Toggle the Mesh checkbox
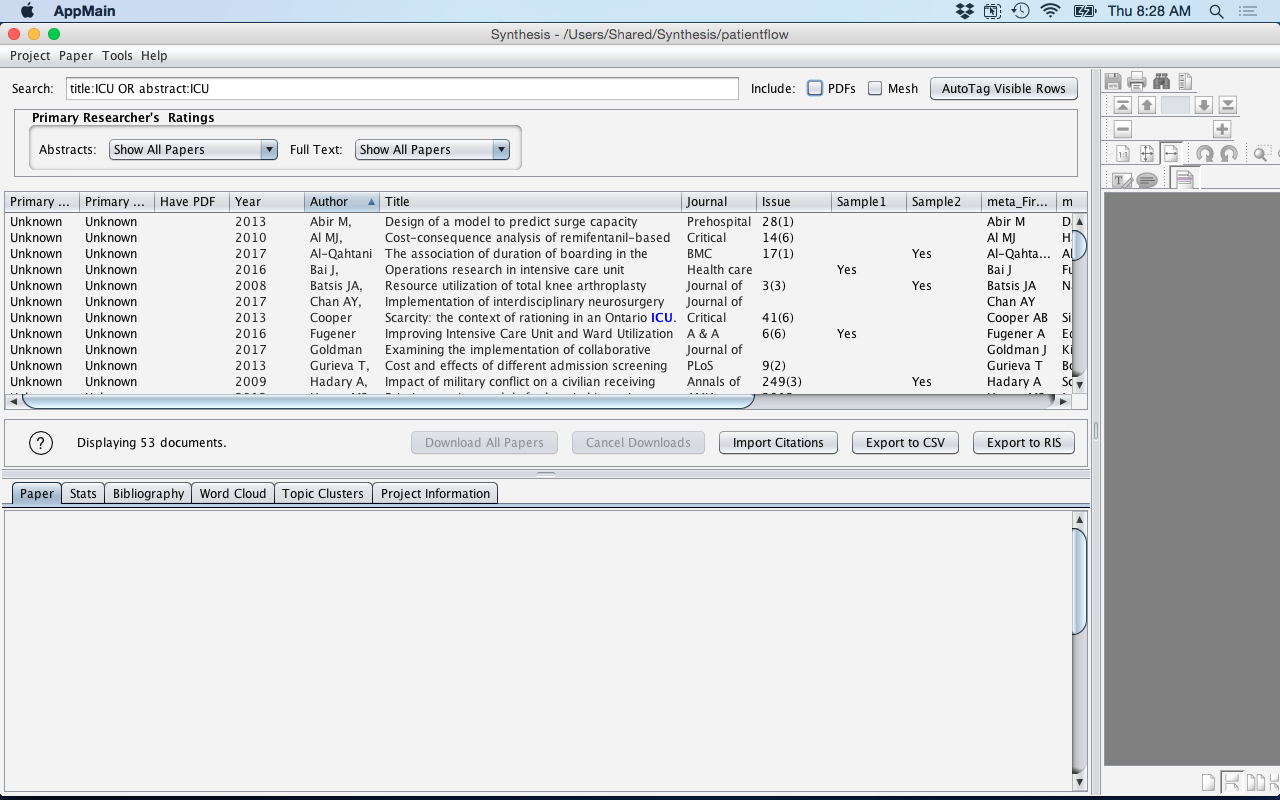This screenshot has height=800, width=1280. (x=875, y=88)
